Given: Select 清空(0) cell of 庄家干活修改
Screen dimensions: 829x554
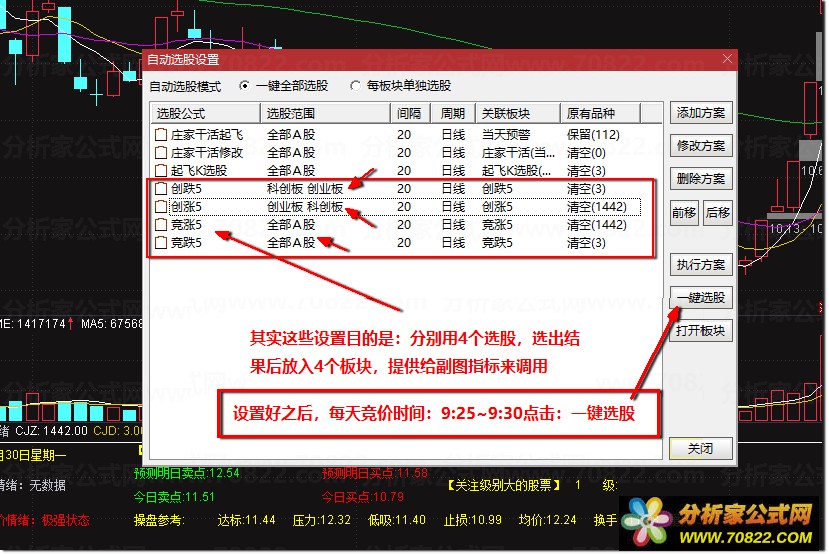Looking at the screenshot, I should [x=586, y=153].
